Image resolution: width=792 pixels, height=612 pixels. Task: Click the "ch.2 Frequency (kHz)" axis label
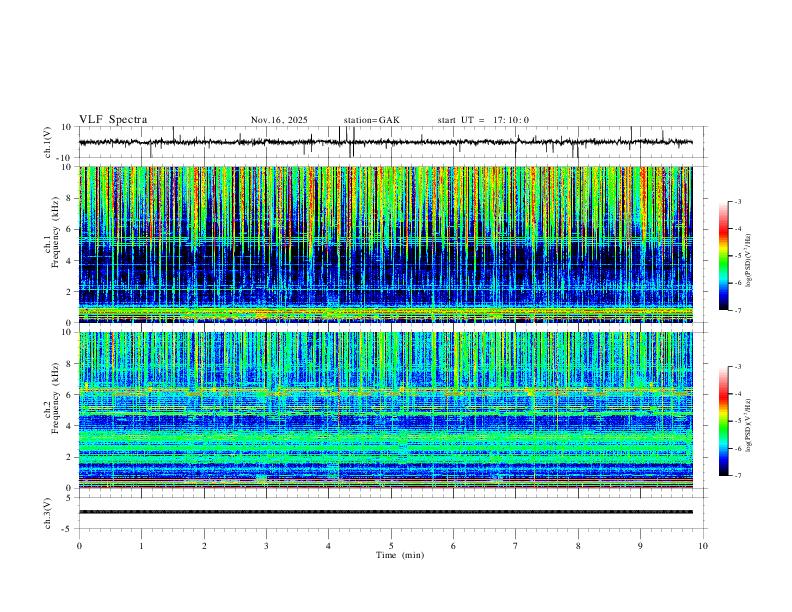click(52, 399)
